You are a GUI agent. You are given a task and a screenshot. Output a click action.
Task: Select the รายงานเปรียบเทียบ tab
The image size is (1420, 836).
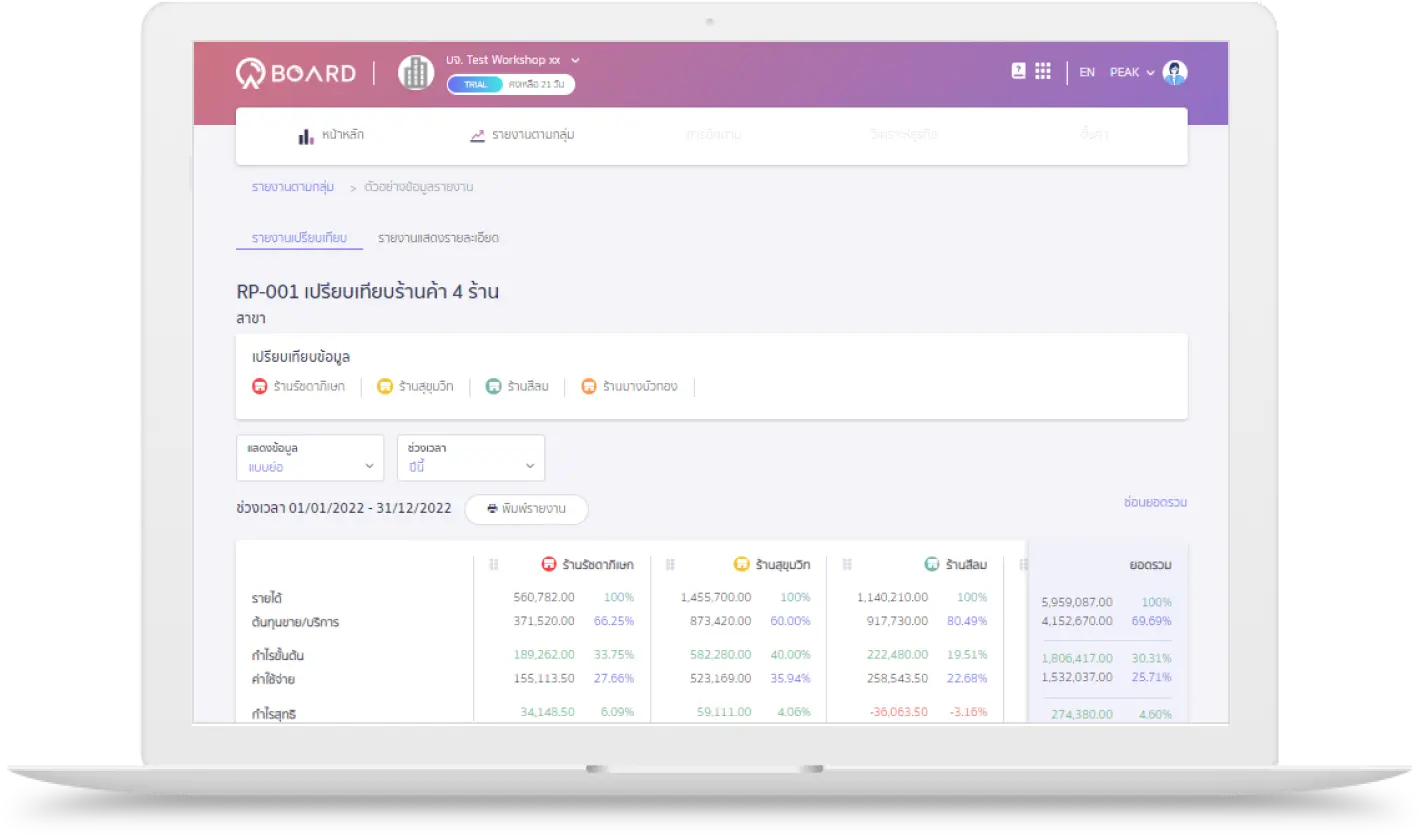pyautogui.click(x=299, y=238)
